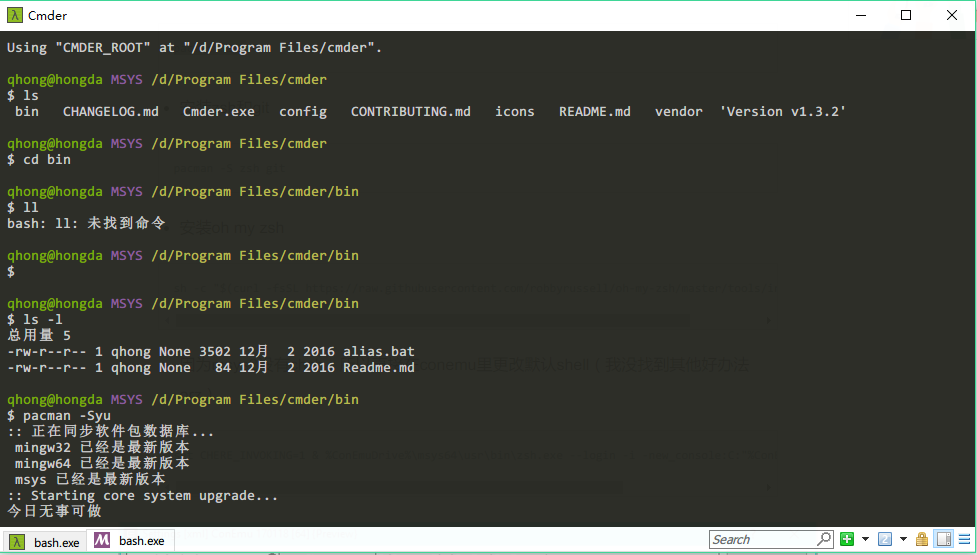The image size is (977, 555).
Task: Click the active console number 2 icon
Action: click(885, 539)
